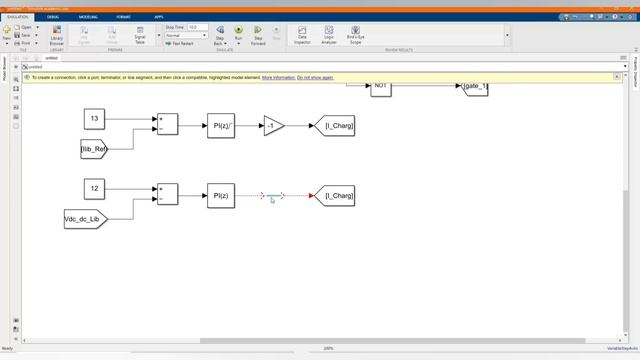Select the Vdc_dc_Lib From block
This screenshot has width=640, height=360.
[x=86, y=219]
